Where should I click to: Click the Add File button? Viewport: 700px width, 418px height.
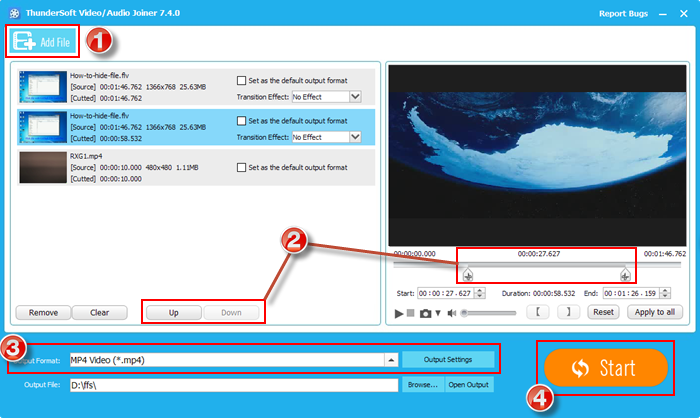click(x=43, y=41)
